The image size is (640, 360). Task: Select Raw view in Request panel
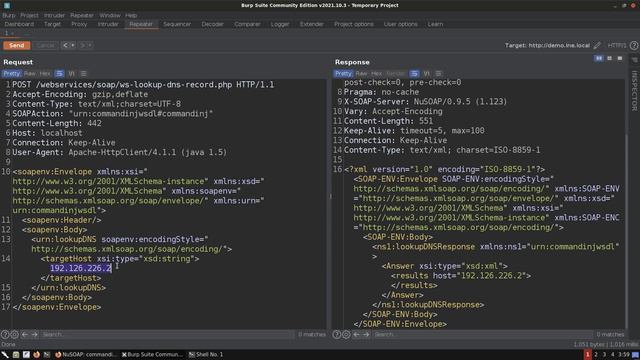pos(29,73)
